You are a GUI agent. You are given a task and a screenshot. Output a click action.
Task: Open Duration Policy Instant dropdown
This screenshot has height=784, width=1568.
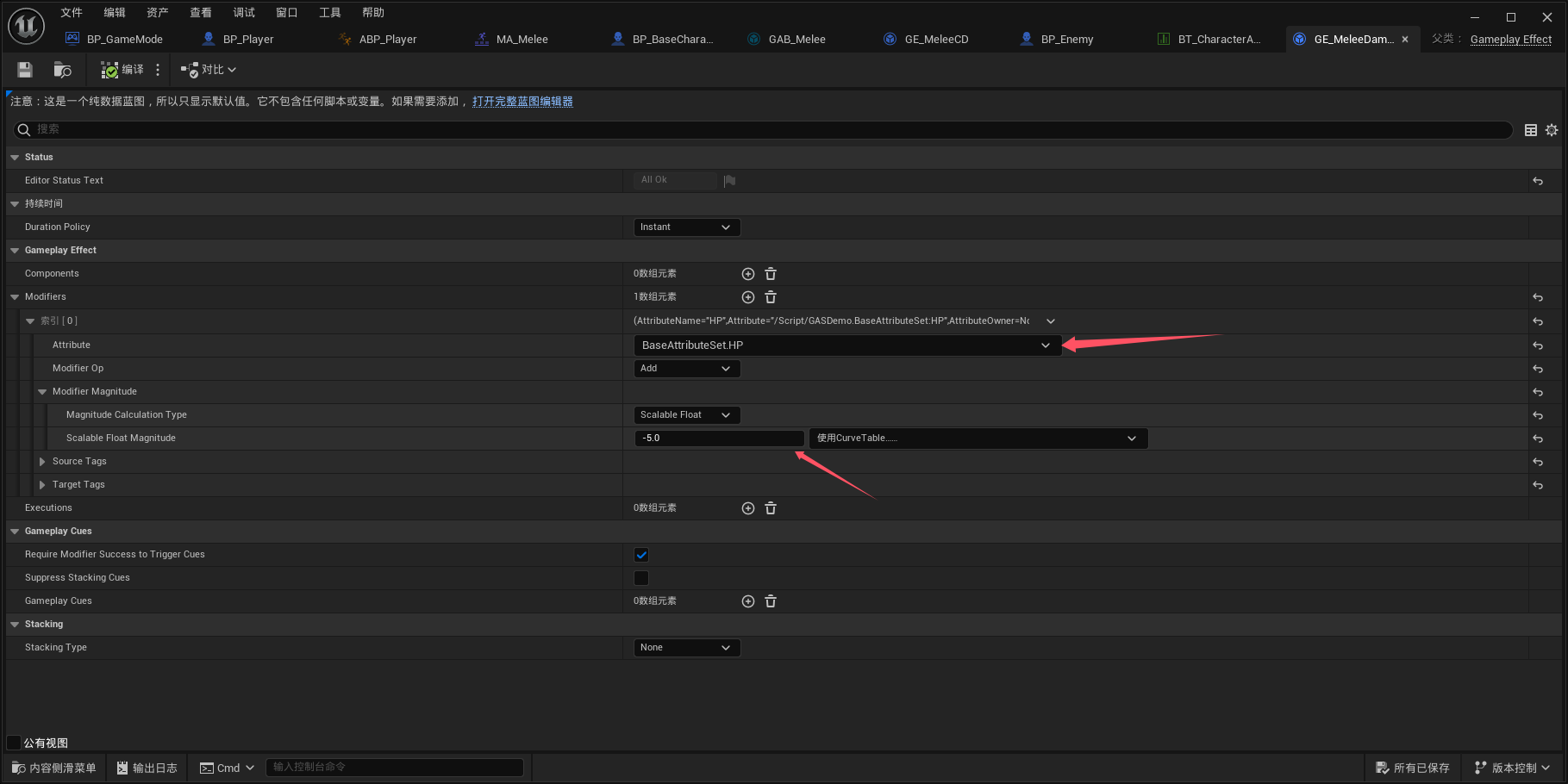pyautogui.click(x=687, y=227)
